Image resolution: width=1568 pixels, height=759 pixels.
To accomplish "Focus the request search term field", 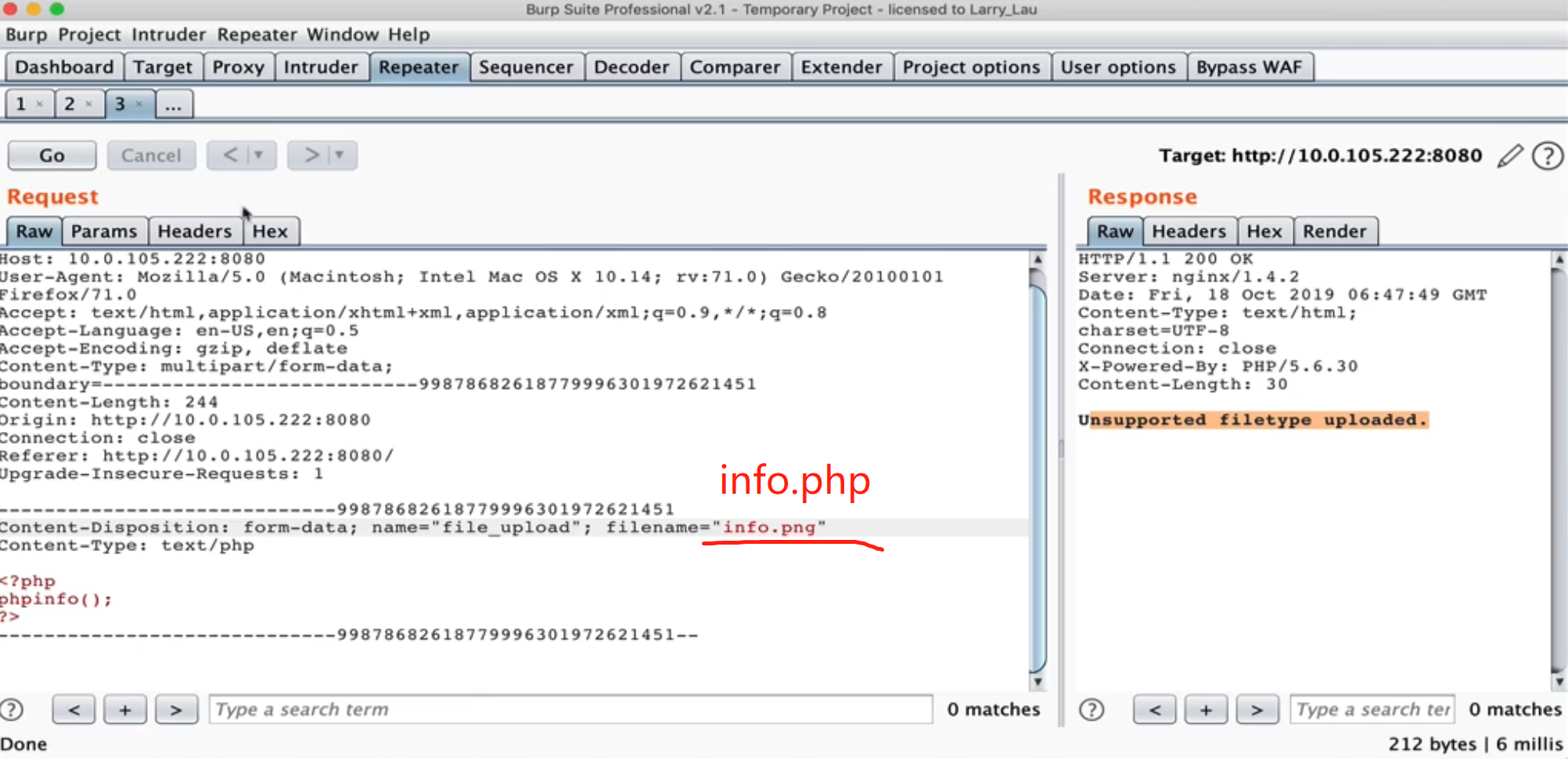I will pyautogui.click(x=570, y=710).
